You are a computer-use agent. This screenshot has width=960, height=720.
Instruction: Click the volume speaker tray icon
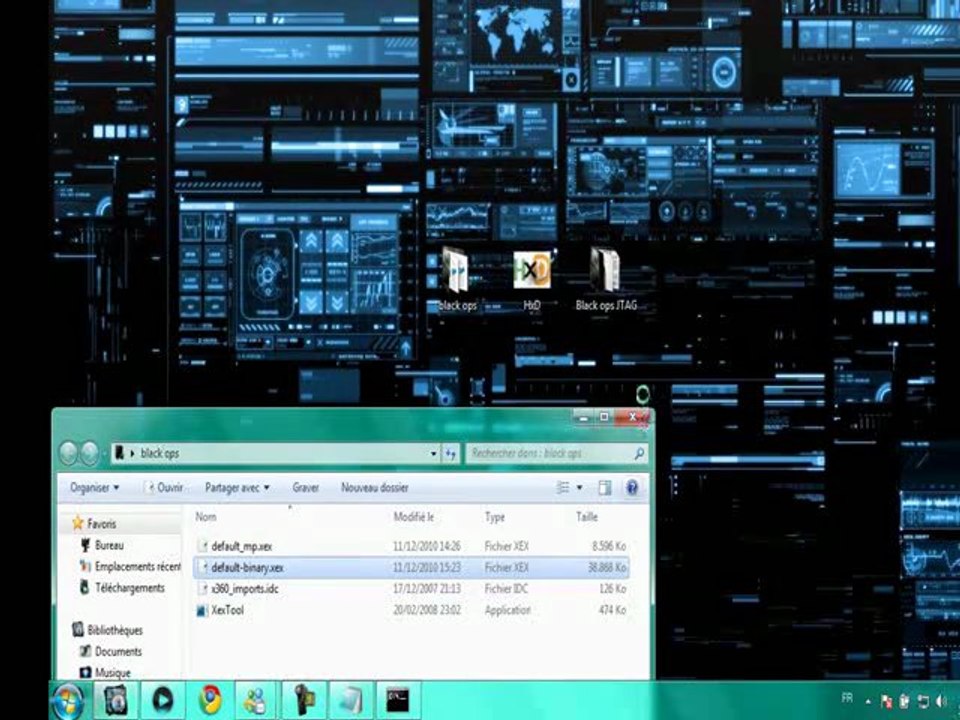coord(940,702)
